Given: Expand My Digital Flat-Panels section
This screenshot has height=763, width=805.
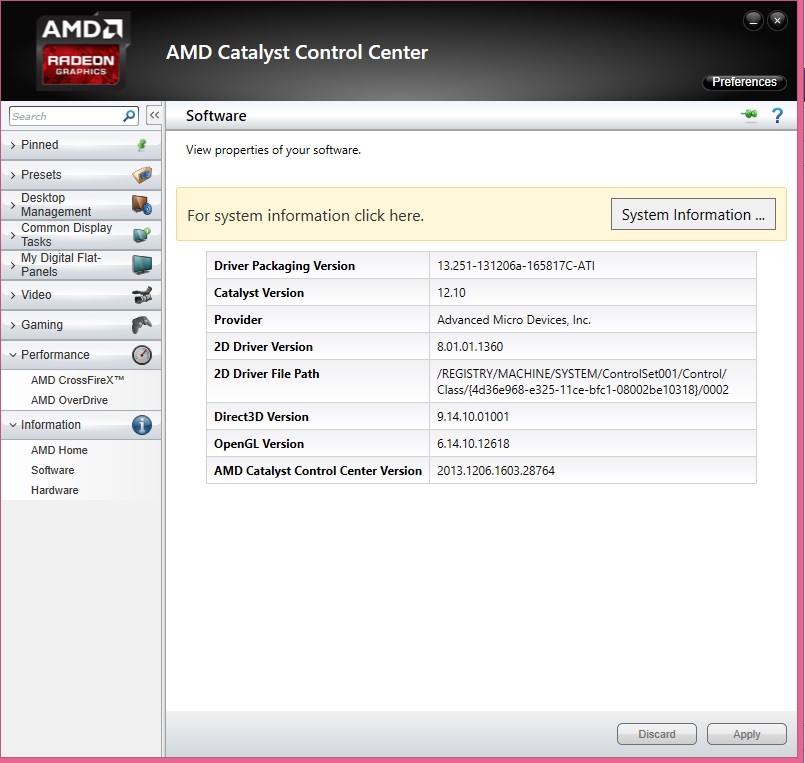Looking at the screenshot, I should (x=81, y=264).
